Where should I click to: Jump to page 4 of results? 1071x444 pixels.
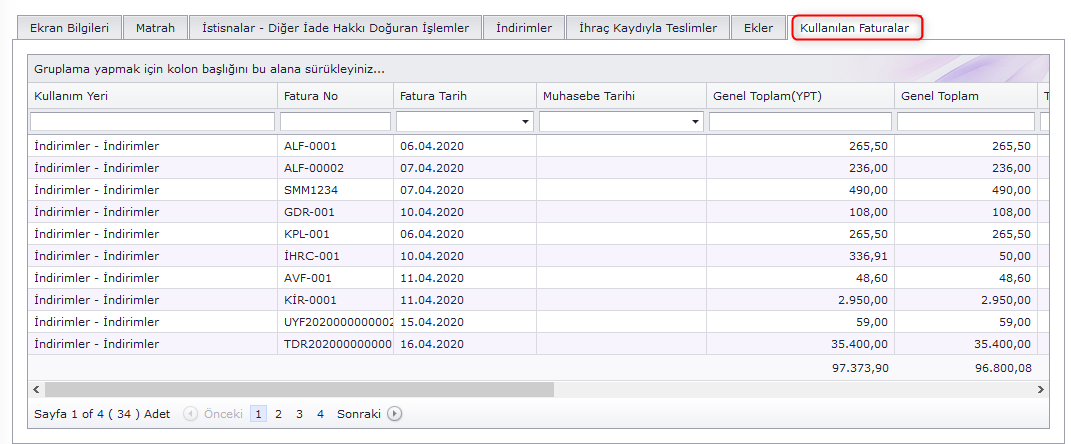320,414
